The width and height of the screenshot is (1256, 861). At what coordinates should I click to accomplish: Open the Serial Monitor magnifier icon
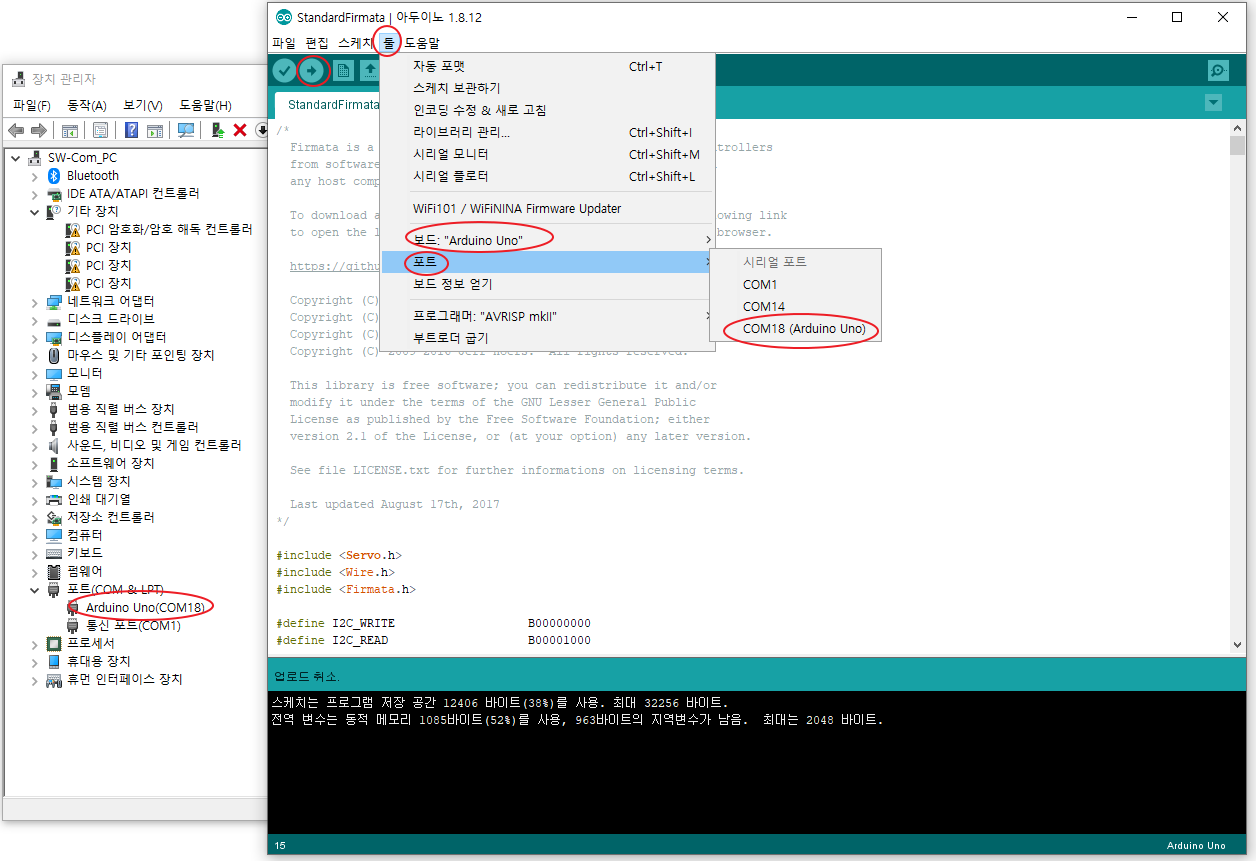tap(1218, 70)
